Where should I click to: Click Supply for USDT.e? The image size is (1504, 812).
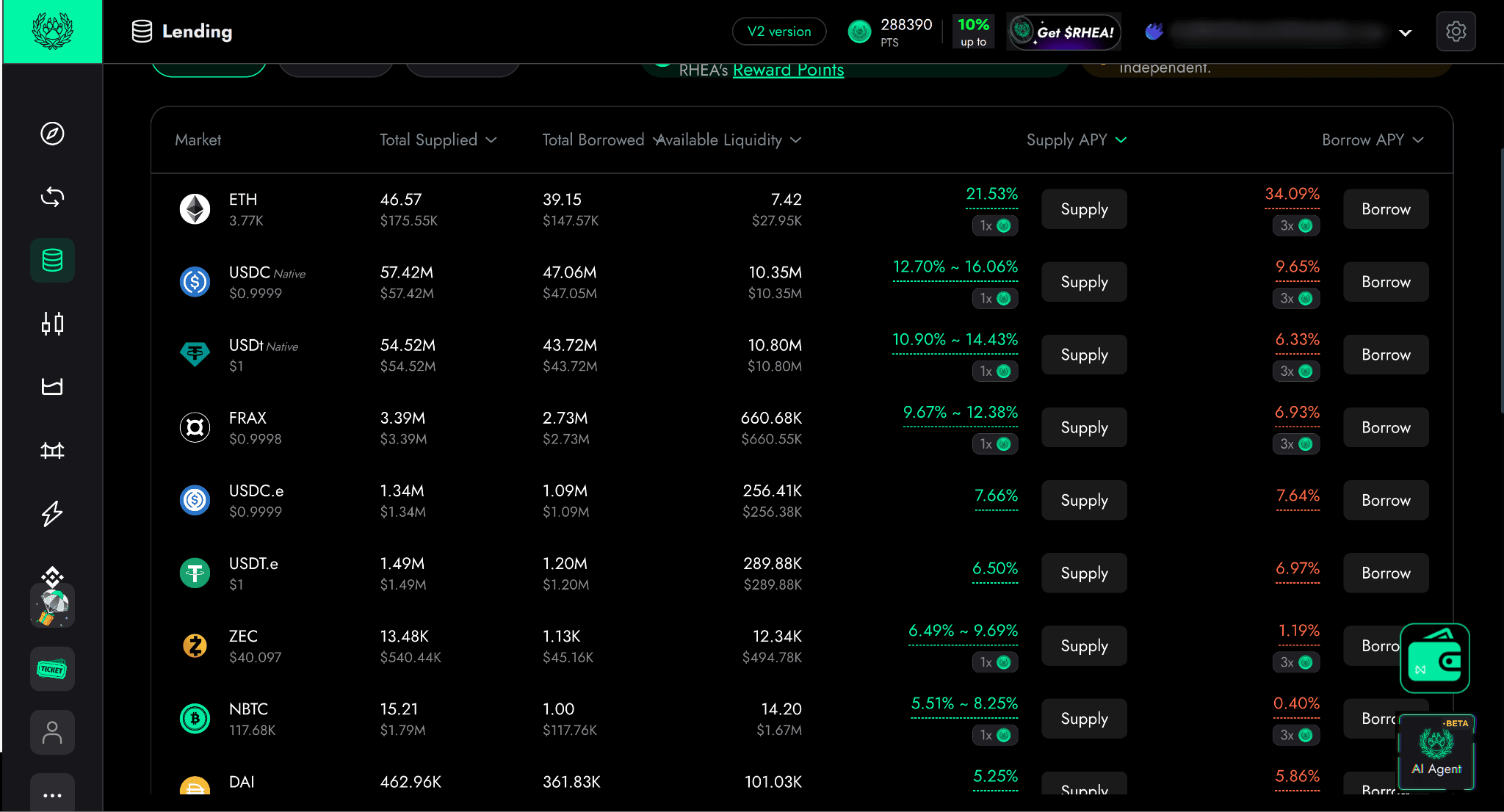pyautogui.click(x=1084, y=573)
